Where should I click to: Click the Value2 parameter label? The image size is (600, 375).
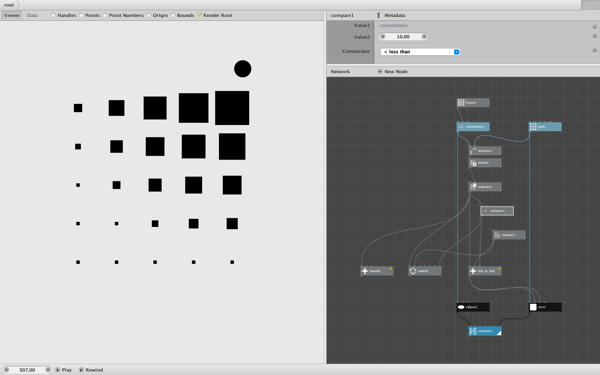point(362,37)
